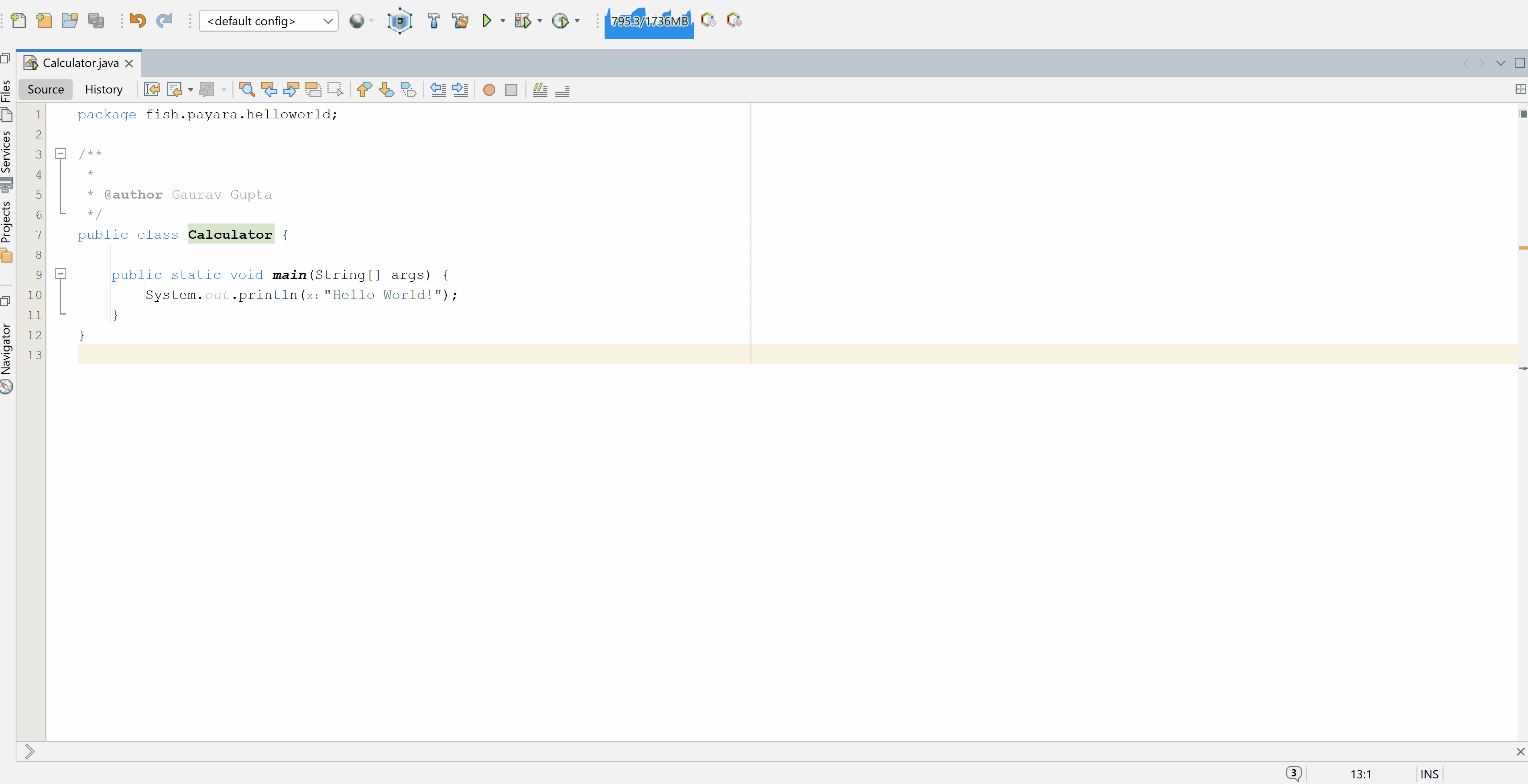
Task: Open the Projects side panel
Action: coord(6,222)
